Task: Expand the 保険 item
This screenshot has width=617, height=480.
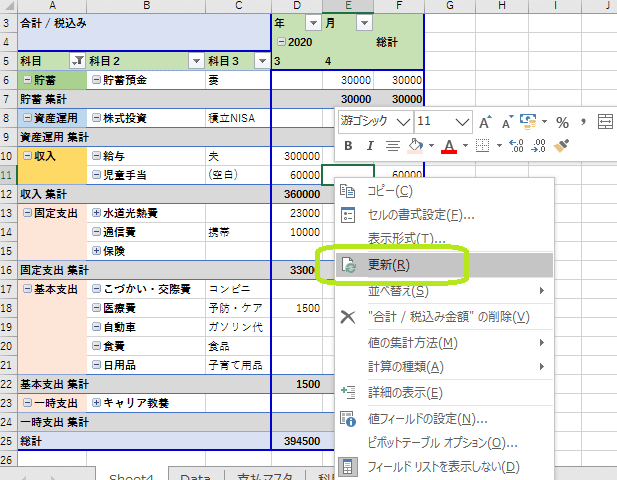Action: (96, 251)
